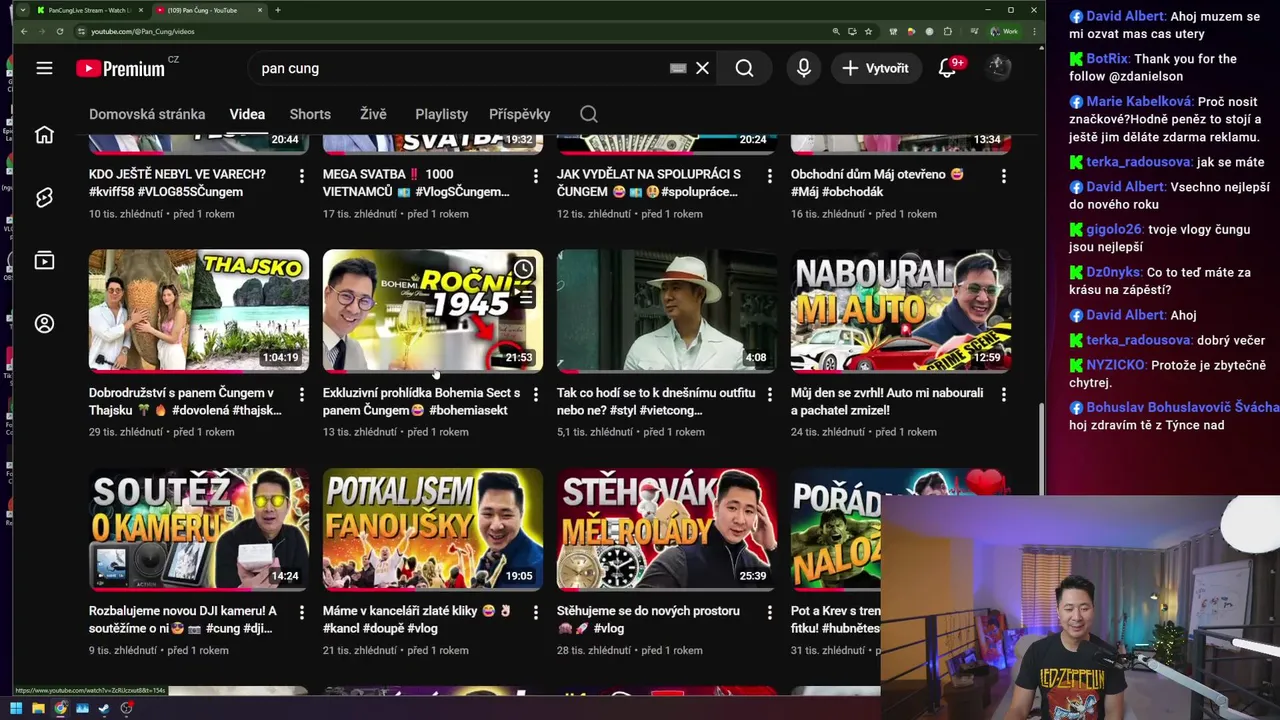Open Shorts in the left sidebar
This screenshot has width=1280, height=720.
pyautogui.click(x=44, y=198)
